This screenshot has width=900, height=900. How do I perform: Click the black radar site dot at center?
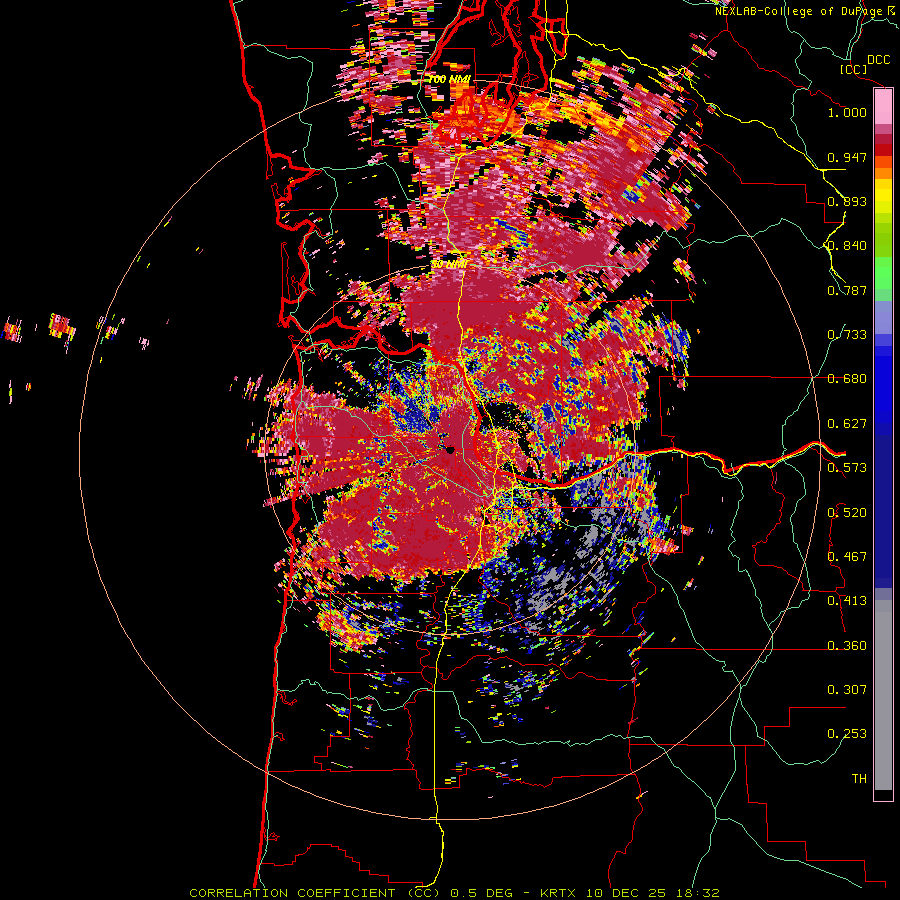(450, 450)
